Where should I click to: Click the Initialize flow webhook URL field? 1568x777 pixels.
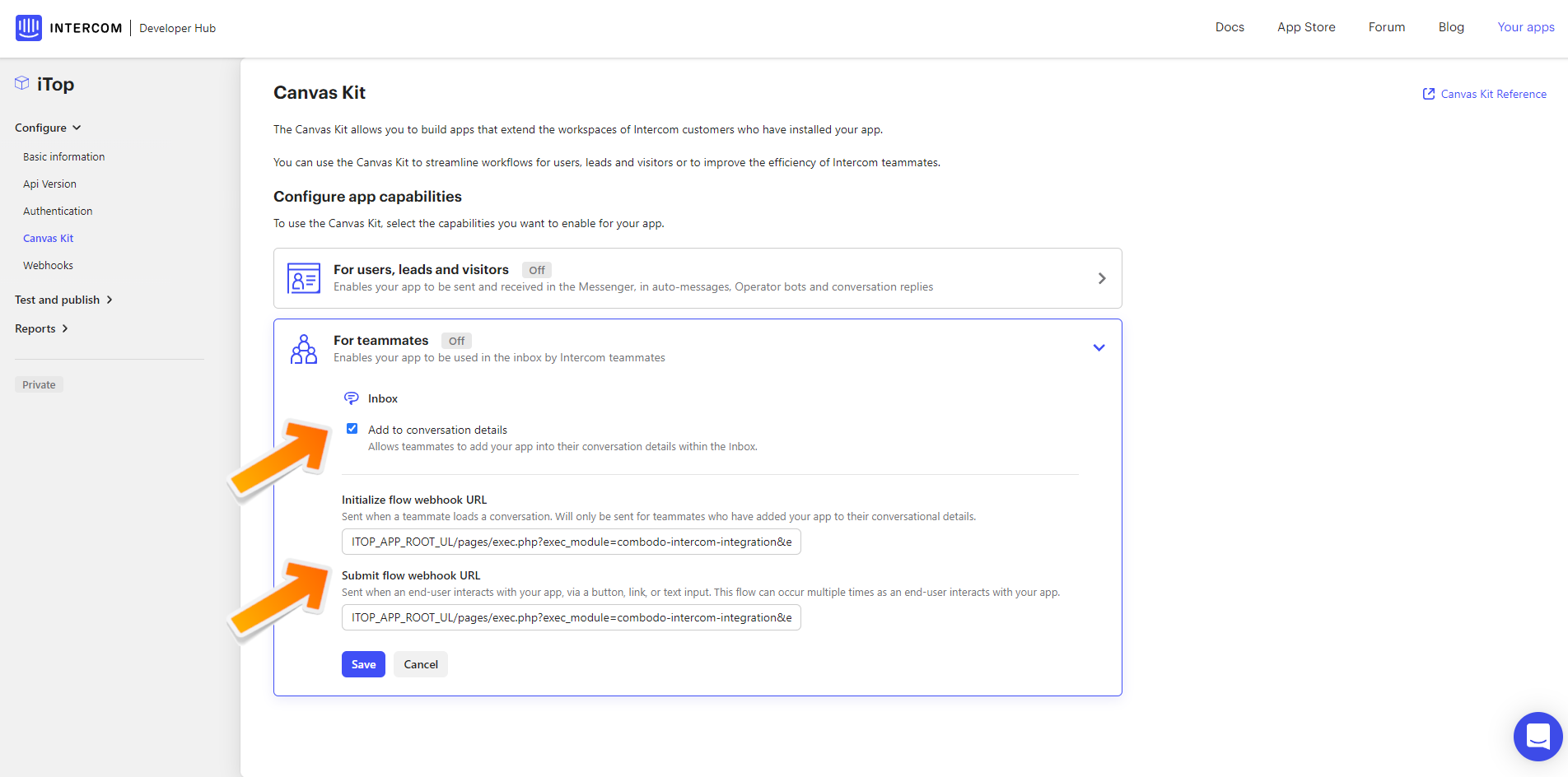tap(571, 542)
